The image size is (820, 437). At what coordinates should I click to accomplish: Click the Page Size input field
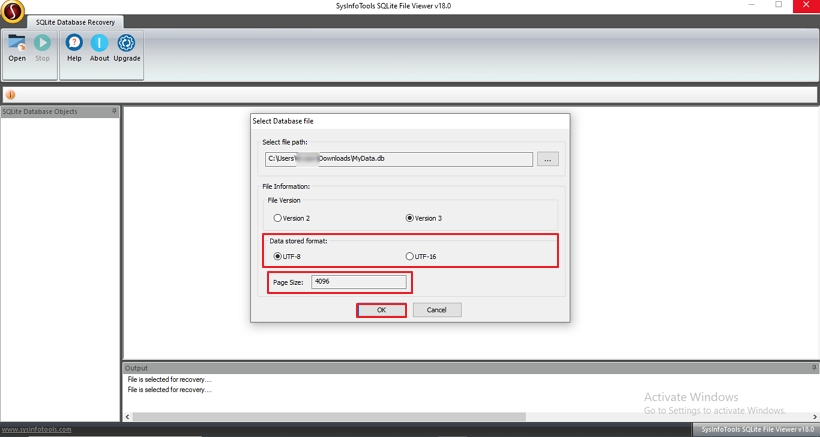359,282
